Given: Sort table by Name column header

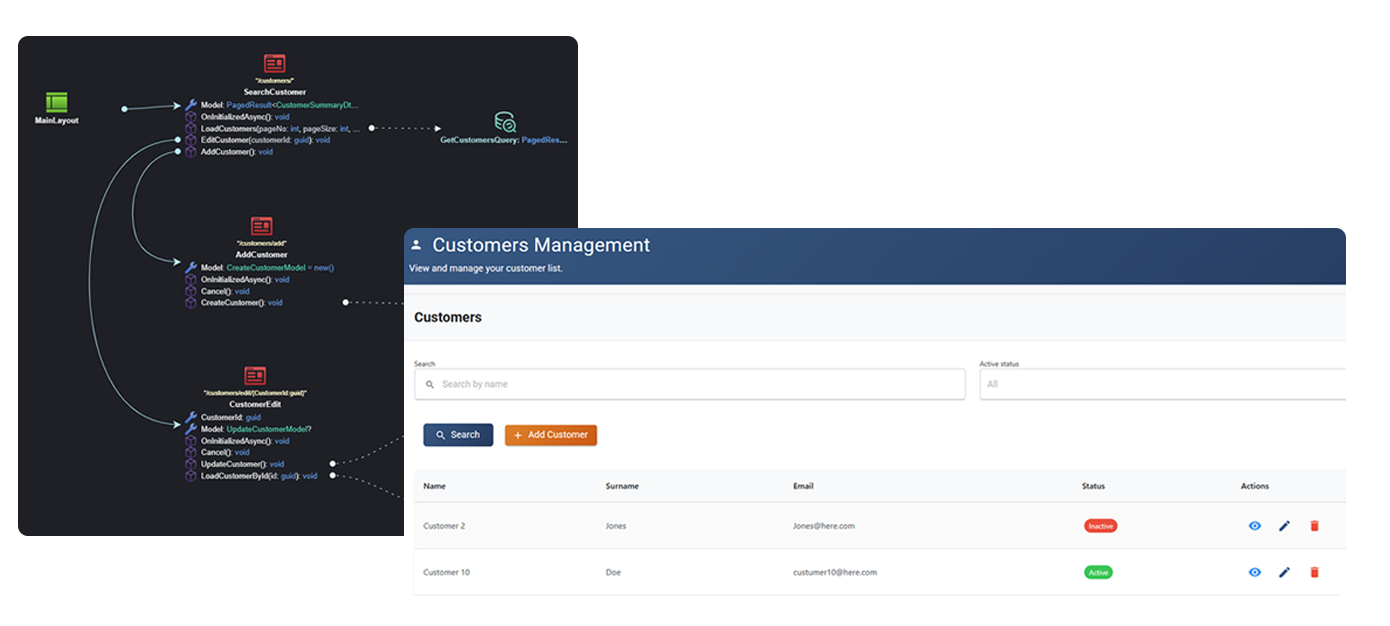Looking at the screenshot, I should (434, 486).
